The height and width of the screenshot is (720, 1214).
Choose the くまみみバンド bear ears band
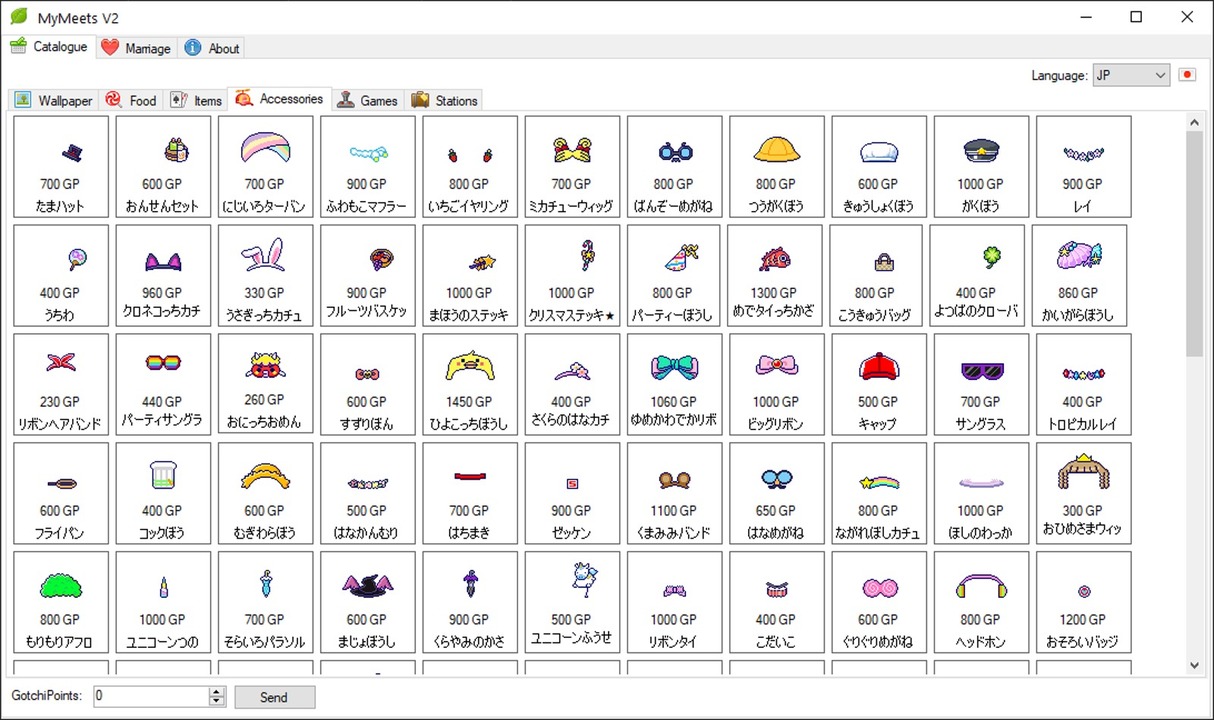[674, 493]
